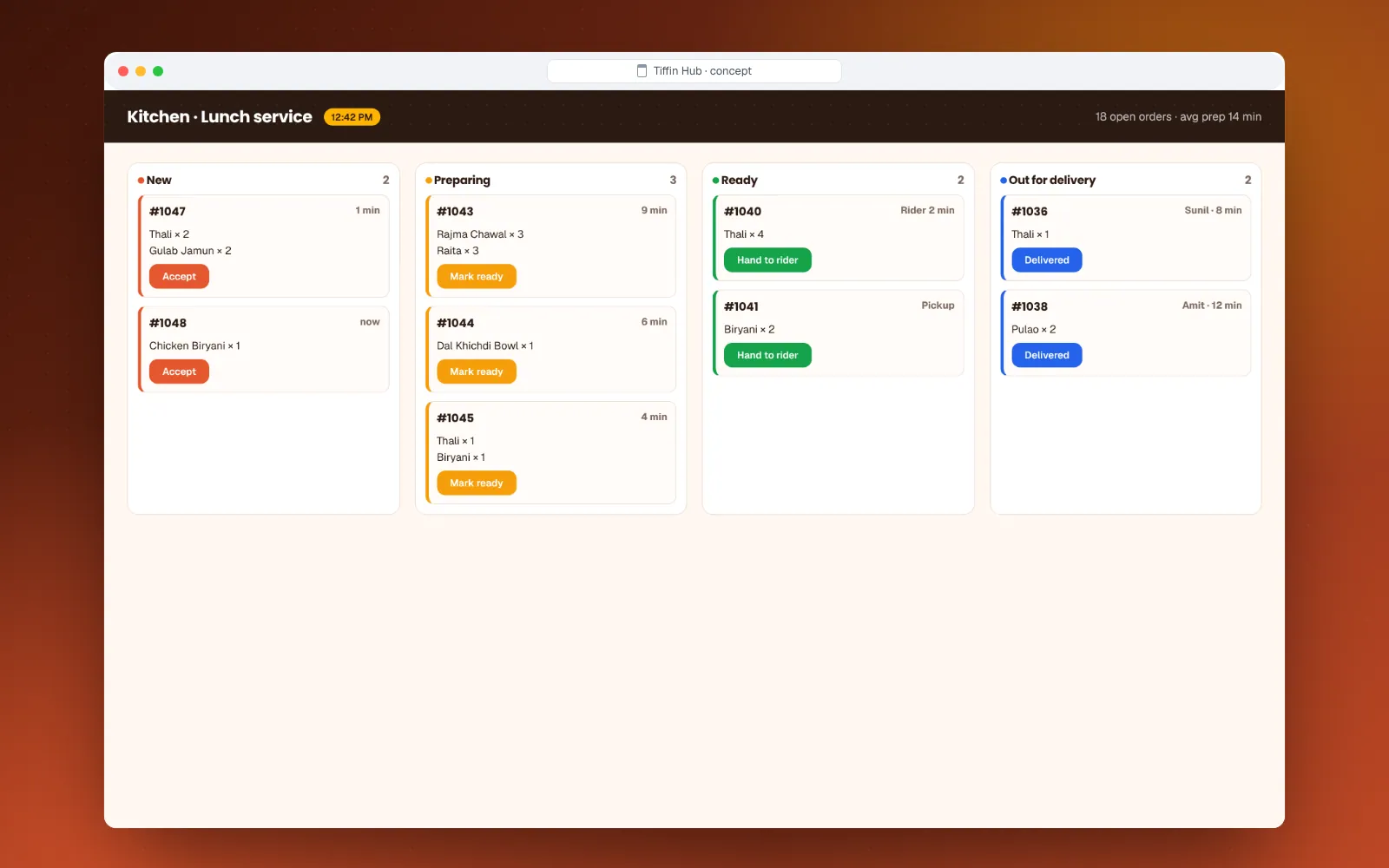Viewport: 1389px width, 868px height.
Task: Hand order #1040 to rider
Action: (767, 260)
